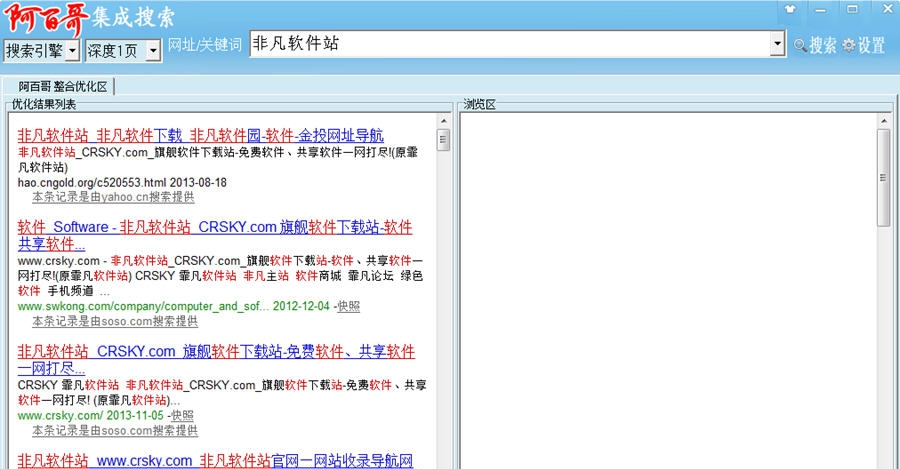Click the skin shirt icon in title bar
Image resolution: width=900 pixels, height=469 pixels.
pos(790,9)
